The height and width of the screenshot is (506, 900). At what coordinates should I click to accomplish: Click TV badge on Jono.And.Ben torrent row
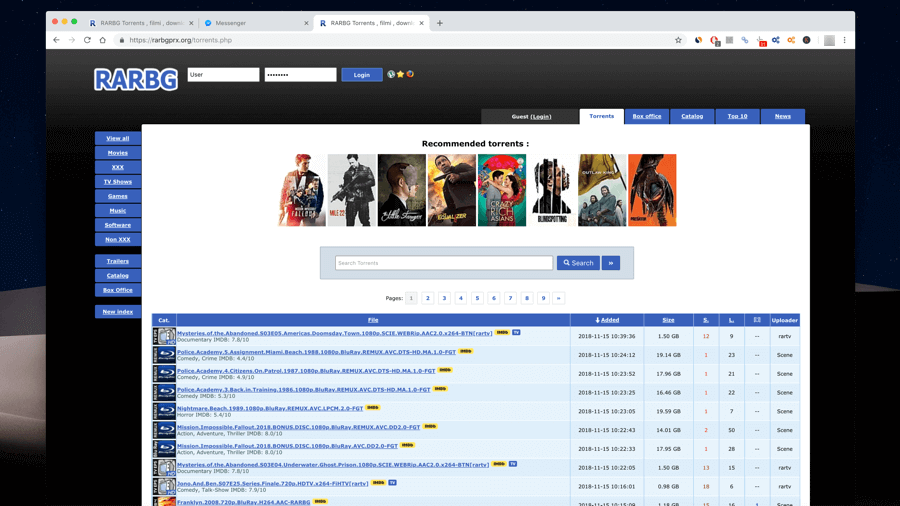392,483
